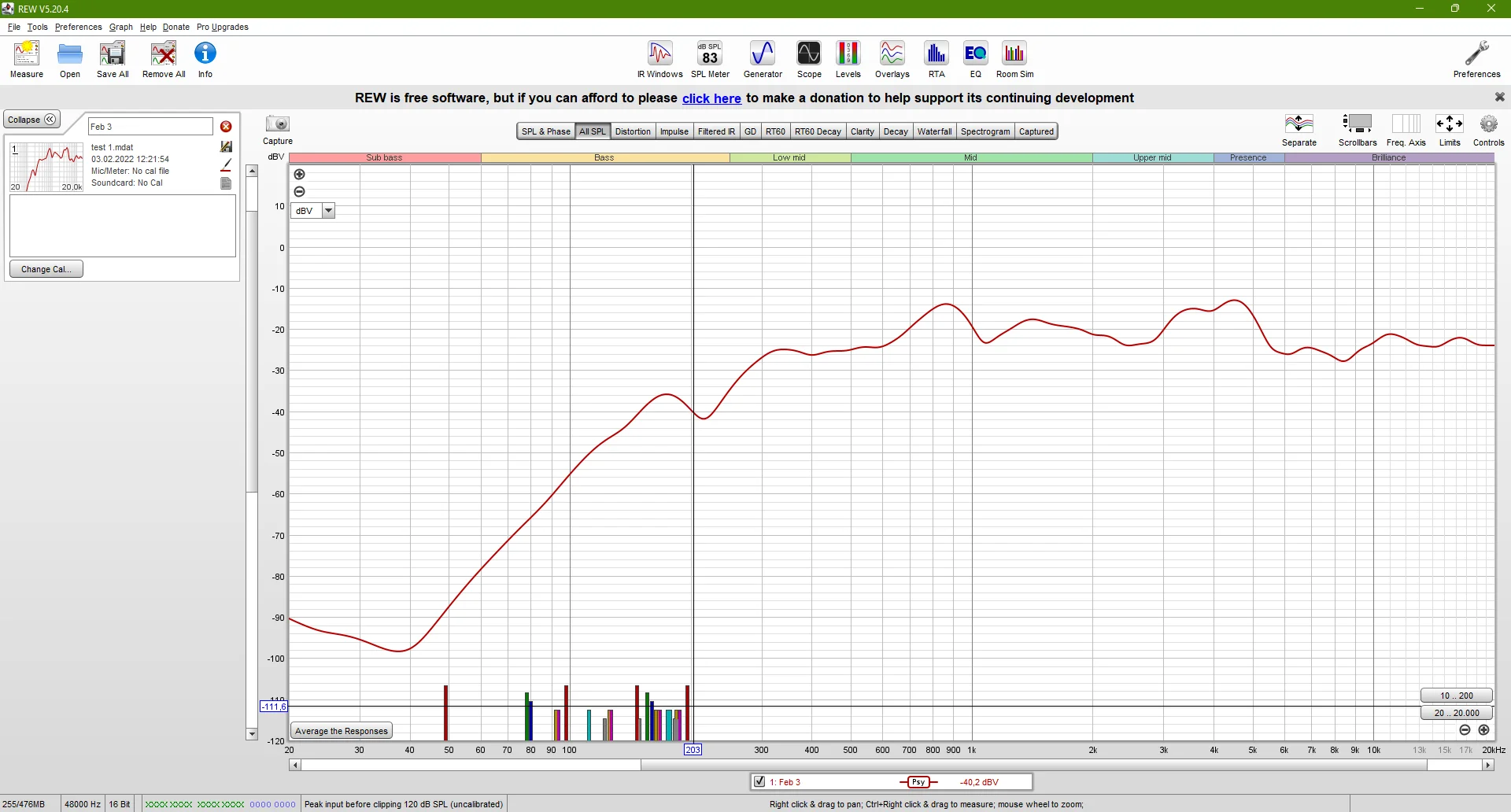The image size is (1511, 812).
Task: Open Preferences via the wrench icon
Action: click(x=1476, y=60)
